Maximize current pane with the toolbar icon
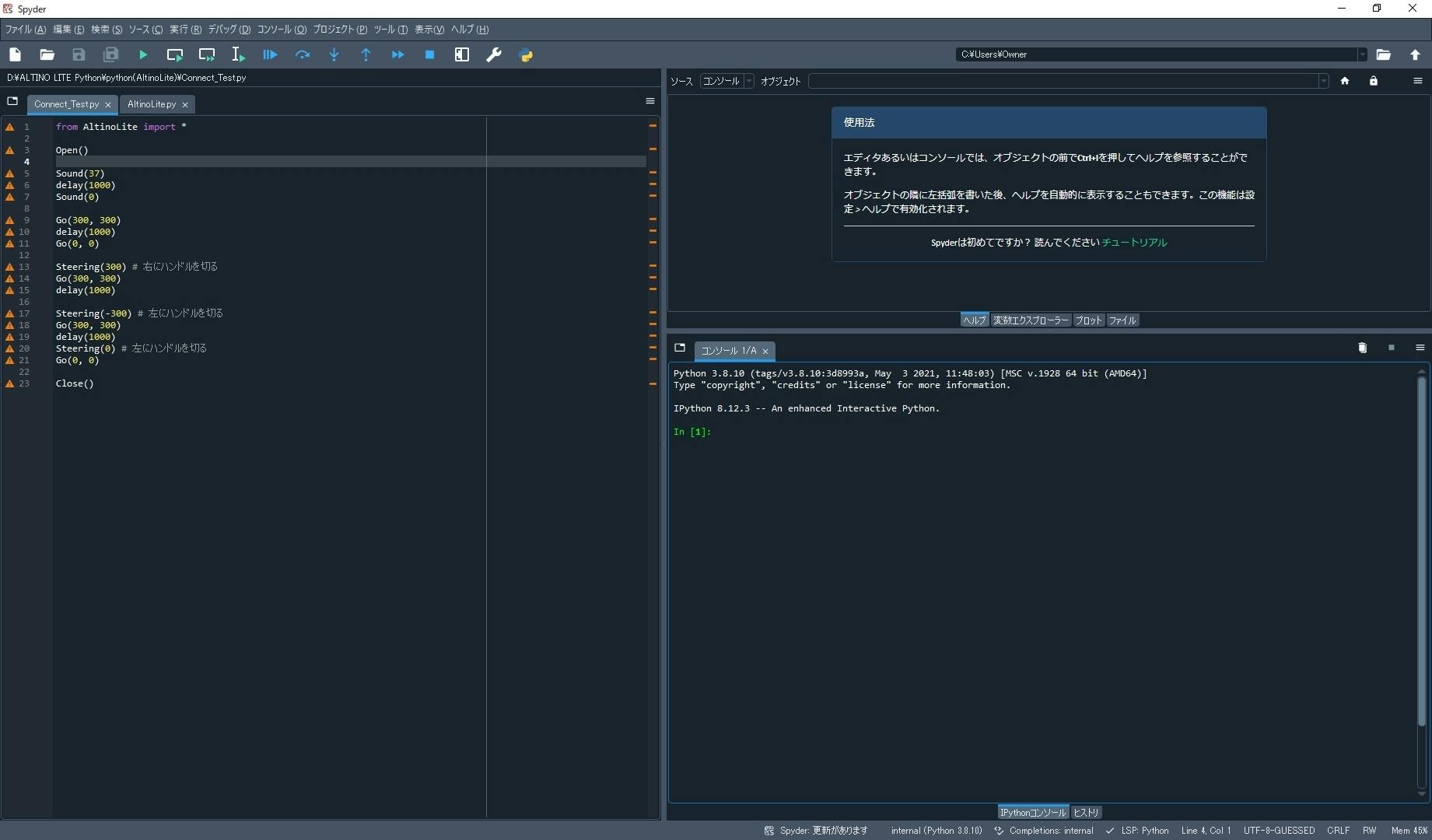 (x=462, y=54)
